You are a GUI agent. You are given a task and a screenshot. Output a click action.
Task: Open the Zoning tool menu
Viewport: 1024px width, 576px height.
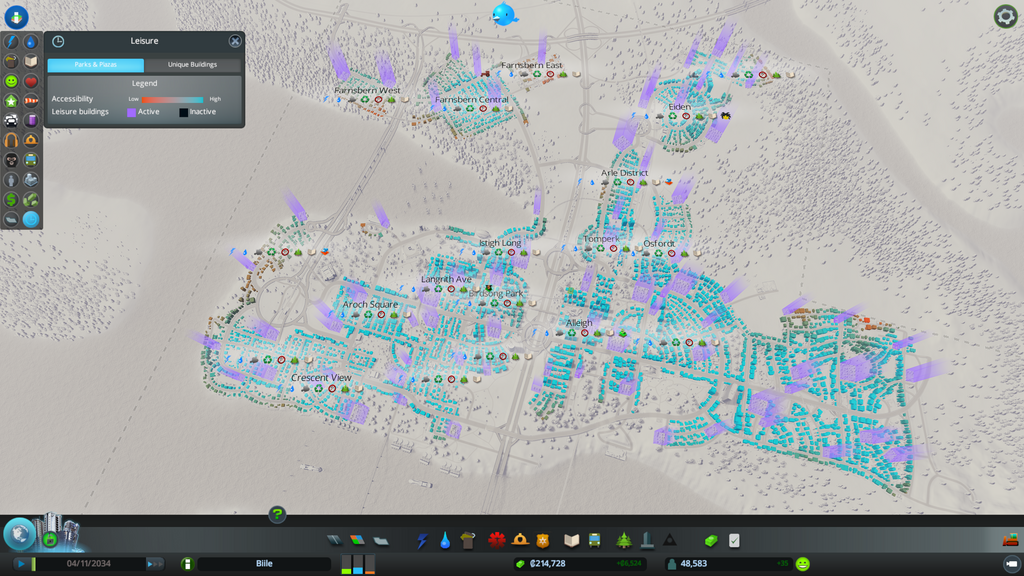pos(357,540)
